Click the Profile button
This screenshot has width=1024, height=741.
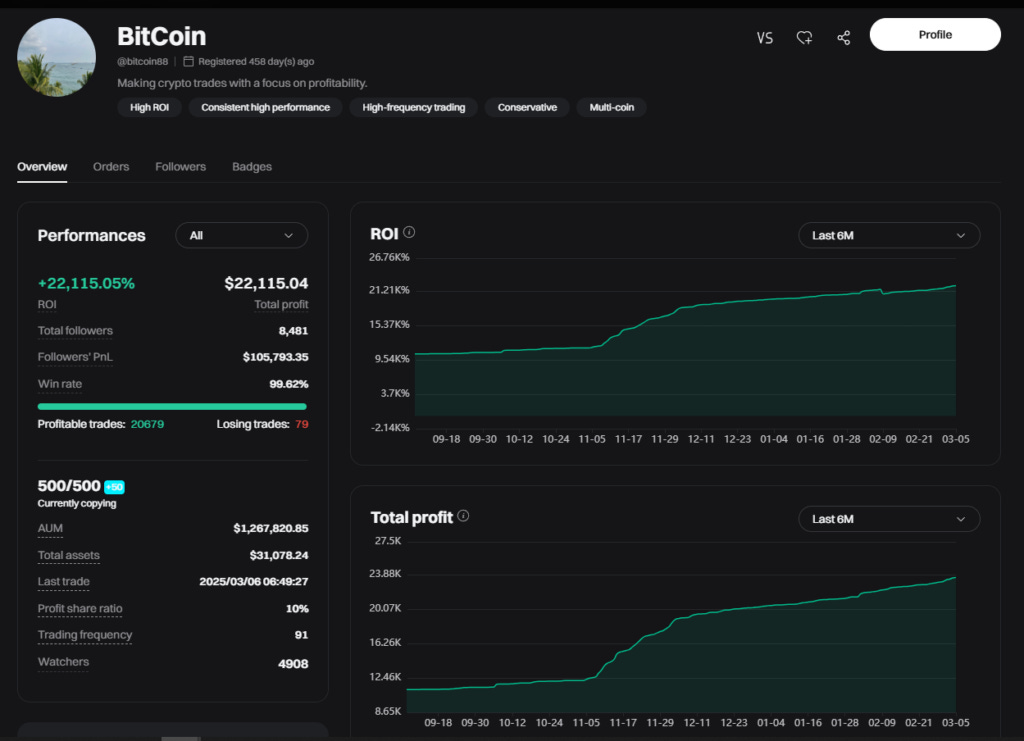point(935,35)
